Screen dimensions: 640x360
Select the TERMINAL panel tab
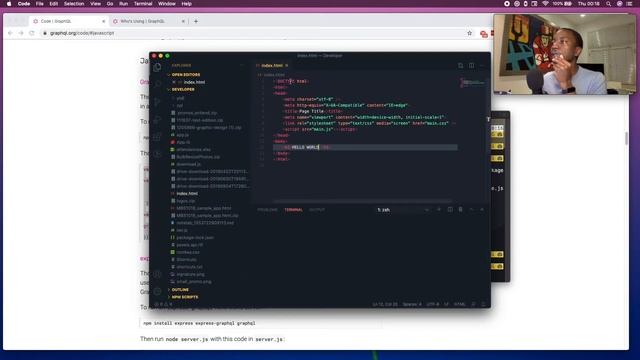[293, 210]
